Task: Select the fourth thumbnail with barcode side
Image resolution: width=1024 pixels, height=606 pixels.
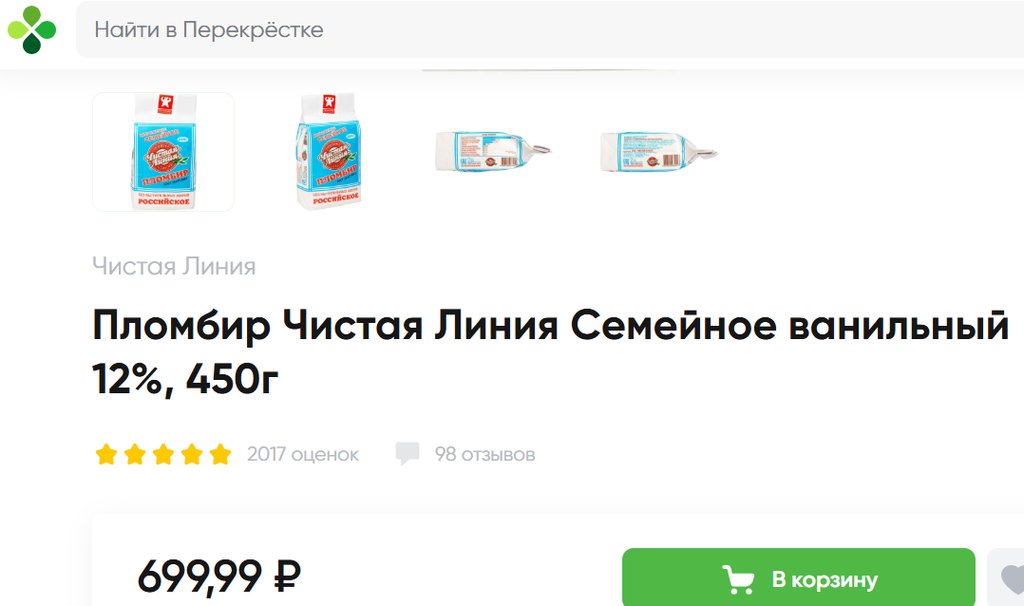Action: tap(658, 152)
